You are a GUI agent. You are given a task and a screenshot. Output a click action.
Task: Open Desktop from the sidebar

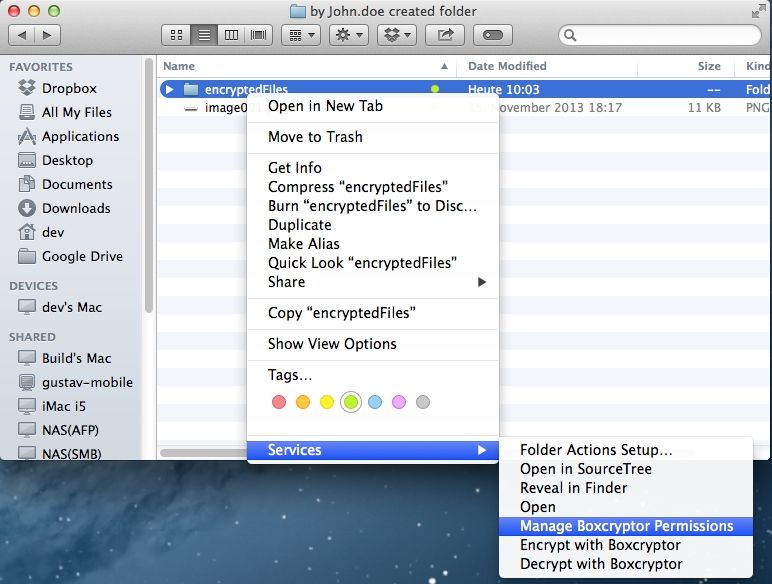(x=56, y=161)
